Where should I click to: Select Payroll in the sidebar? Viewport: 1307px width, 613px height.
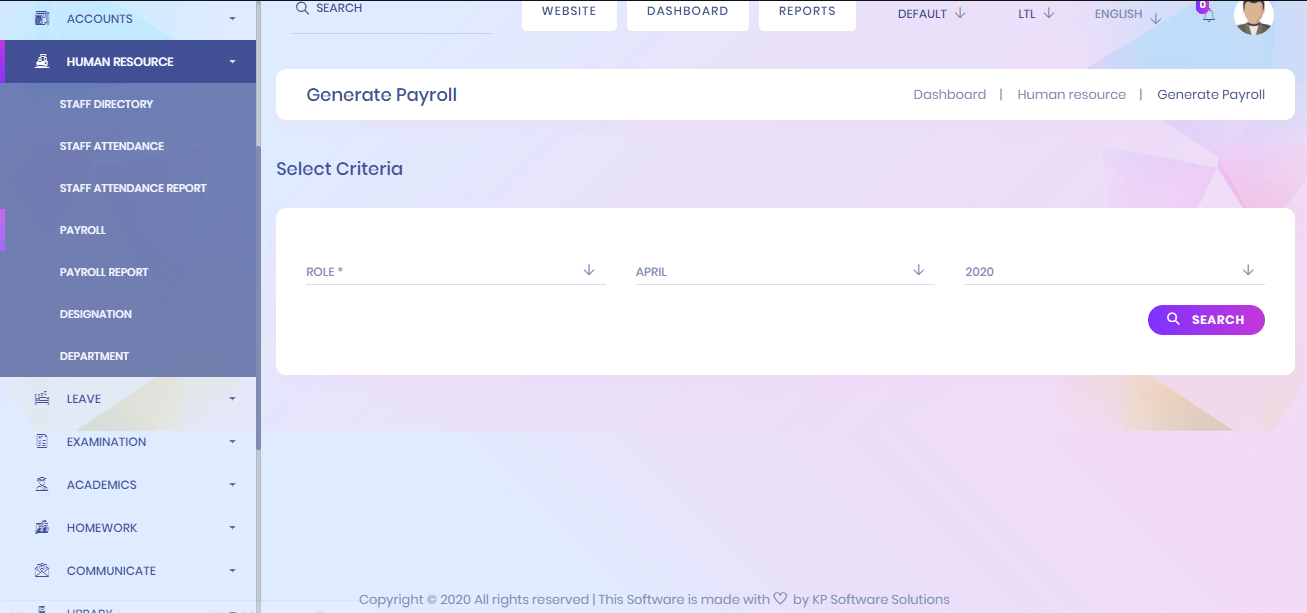[83, 230]
